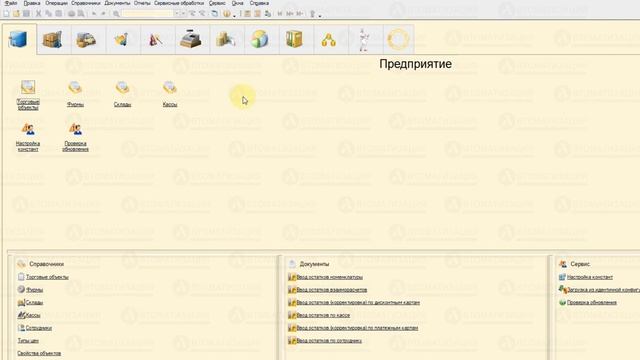Click the Print preview toolbar icon
This screenshot has height=360, width=640.
[x=81, y=13]
